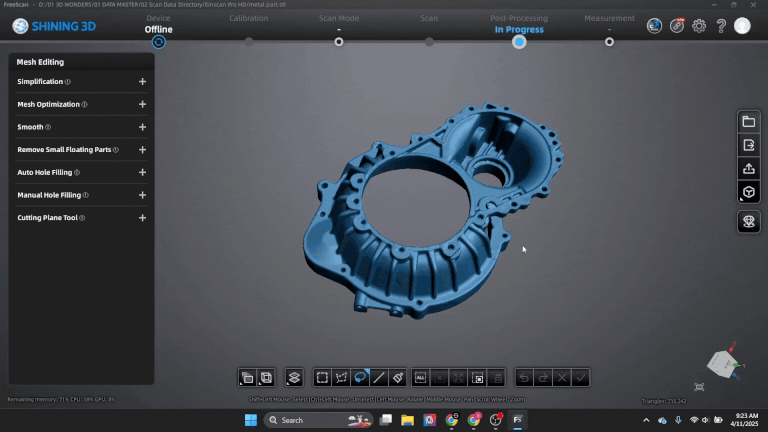Click the Select All icon

[x=421, y=378]
